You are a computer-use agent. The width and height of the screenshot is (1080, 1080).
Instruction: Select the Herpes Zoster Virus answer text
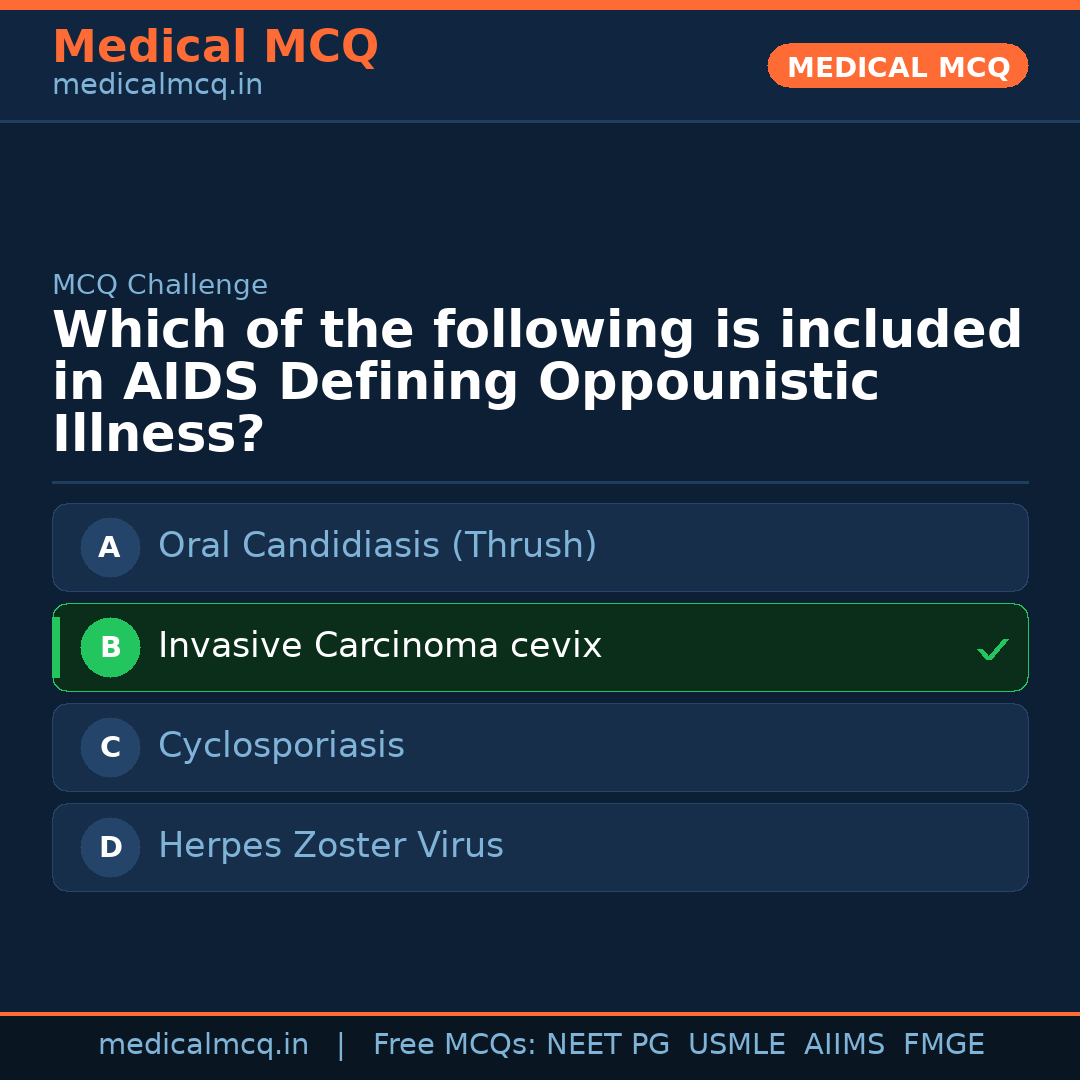click(330, 846)
